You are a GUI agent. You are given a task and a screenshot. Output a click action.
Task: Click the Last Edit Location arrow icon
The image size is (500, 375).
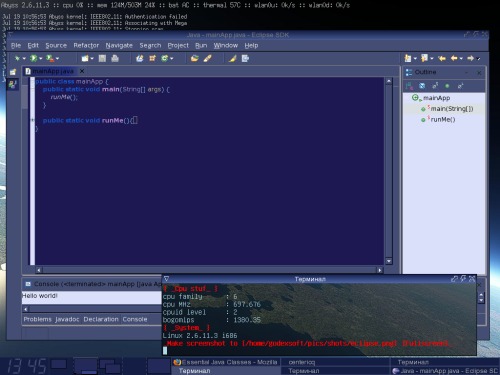point(442,59)
